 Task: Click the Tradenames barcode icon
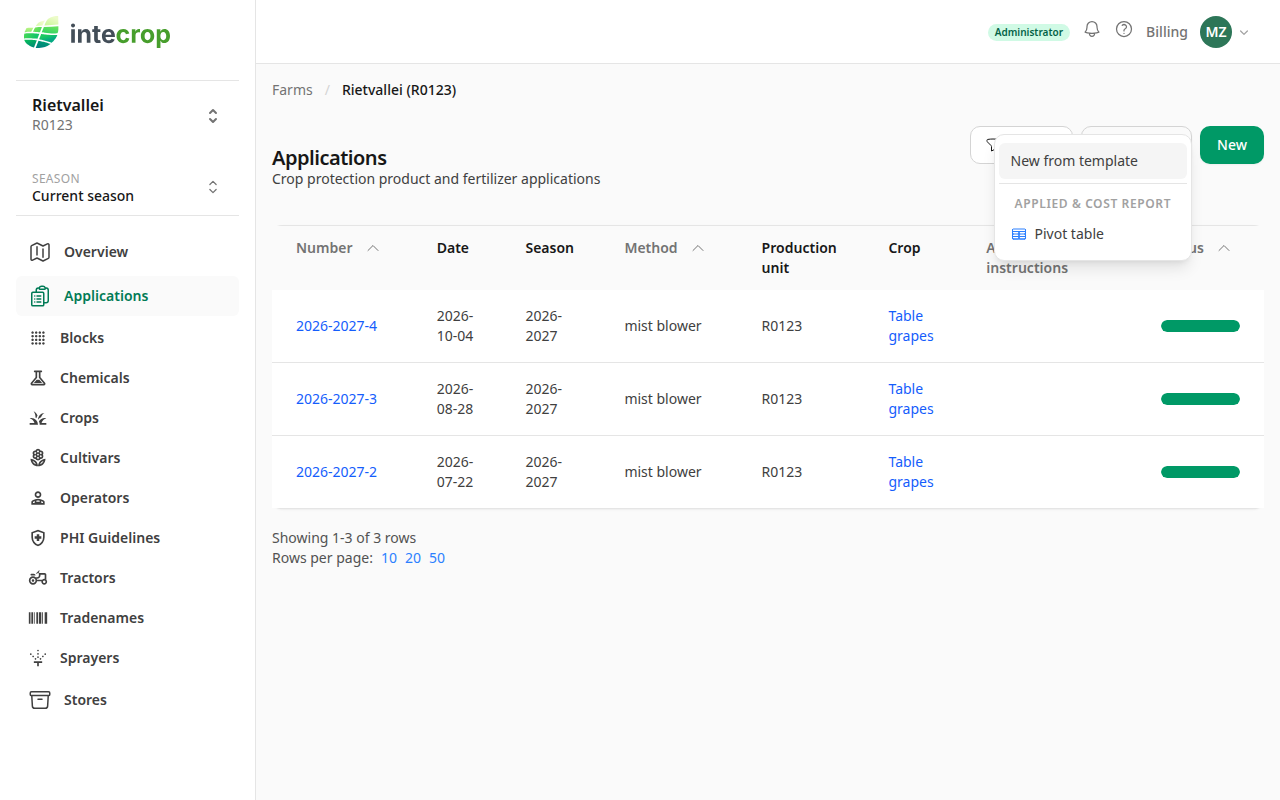click(38, 618)
